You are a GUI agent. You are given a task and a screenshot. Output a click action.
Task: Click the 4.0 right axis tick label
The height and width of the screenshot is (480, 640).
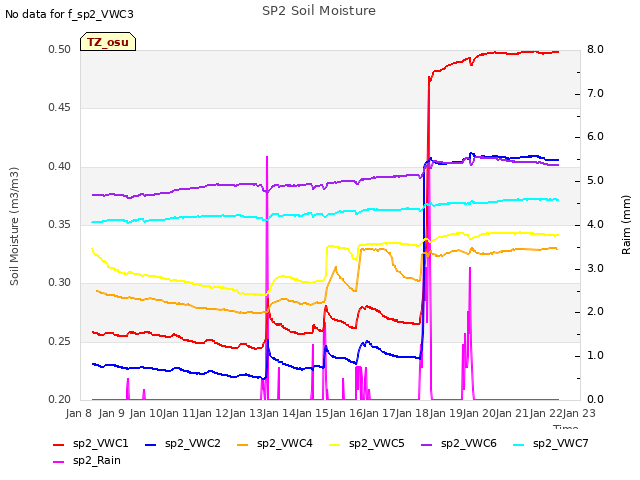595,224
